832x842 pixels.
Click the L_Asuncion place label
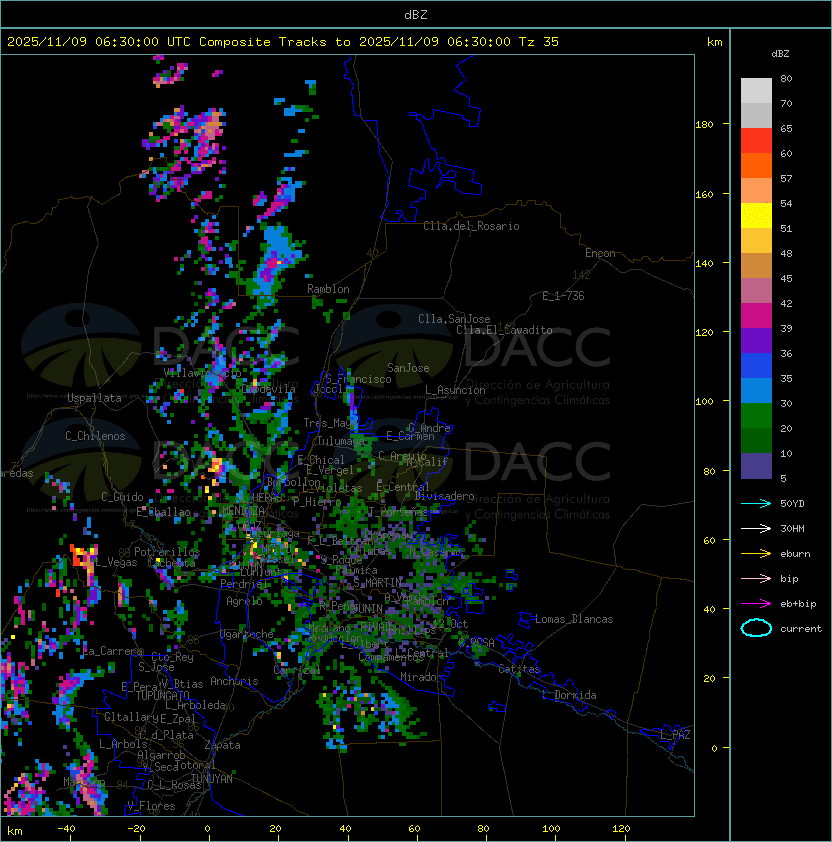pyautogui.click(x=455, y=390)
